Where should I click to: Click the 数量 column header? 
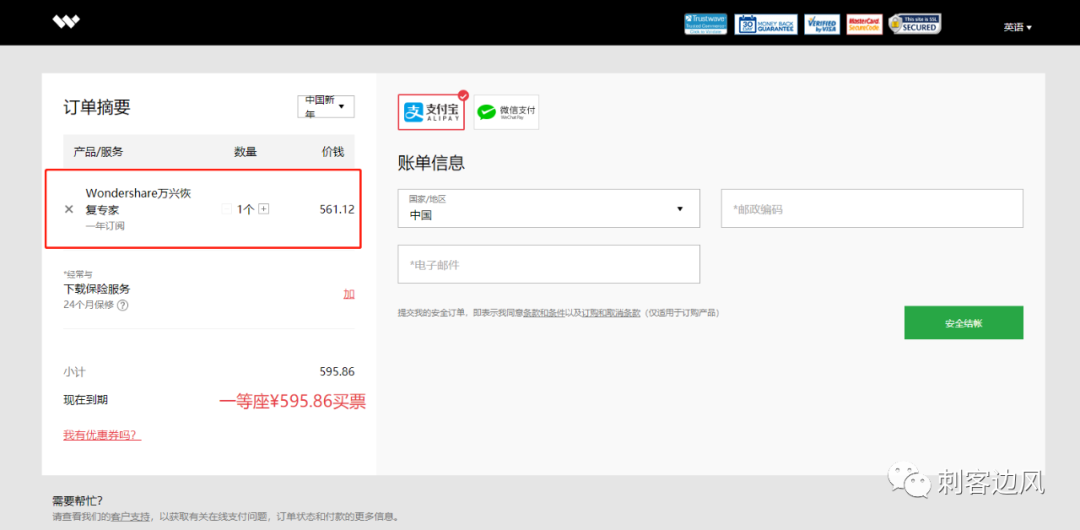(x=245, y=152)
